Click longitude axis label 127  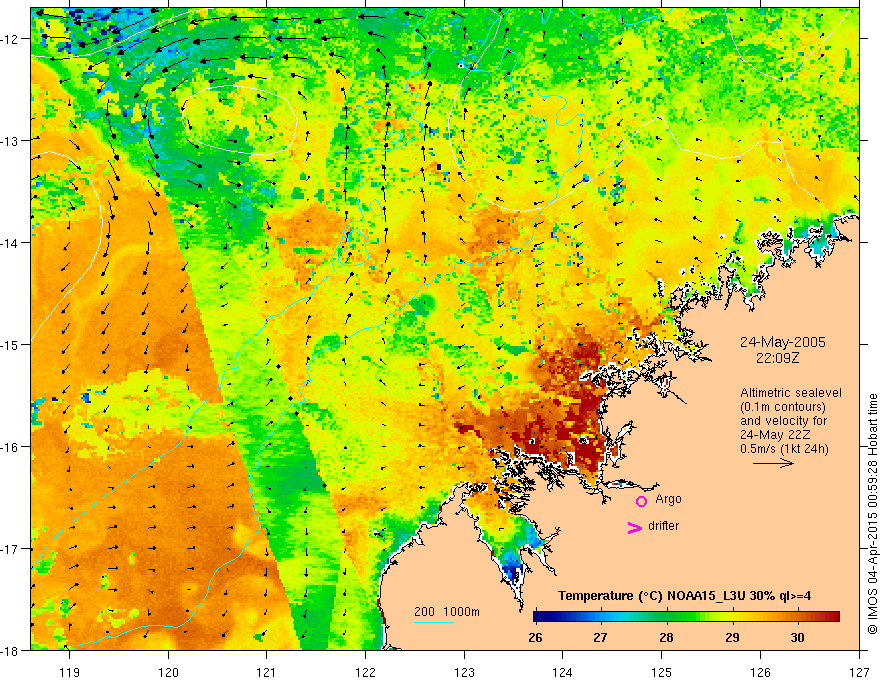pyautogui.click(x=859, y=672)
